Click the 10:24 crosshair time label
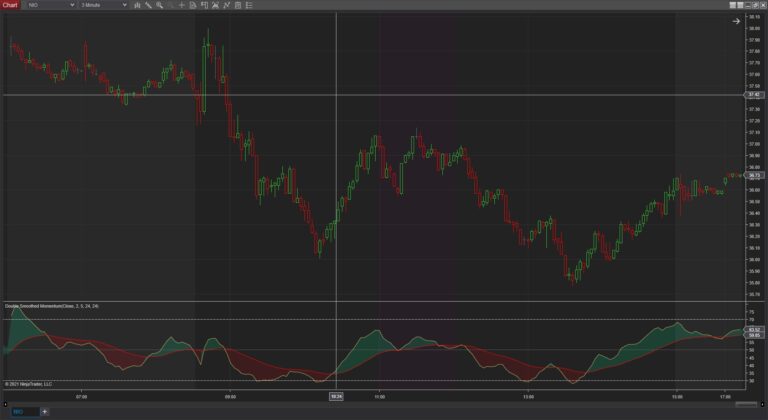The width and height of the screenshot is (768, 420). click(x=336, y=396)
